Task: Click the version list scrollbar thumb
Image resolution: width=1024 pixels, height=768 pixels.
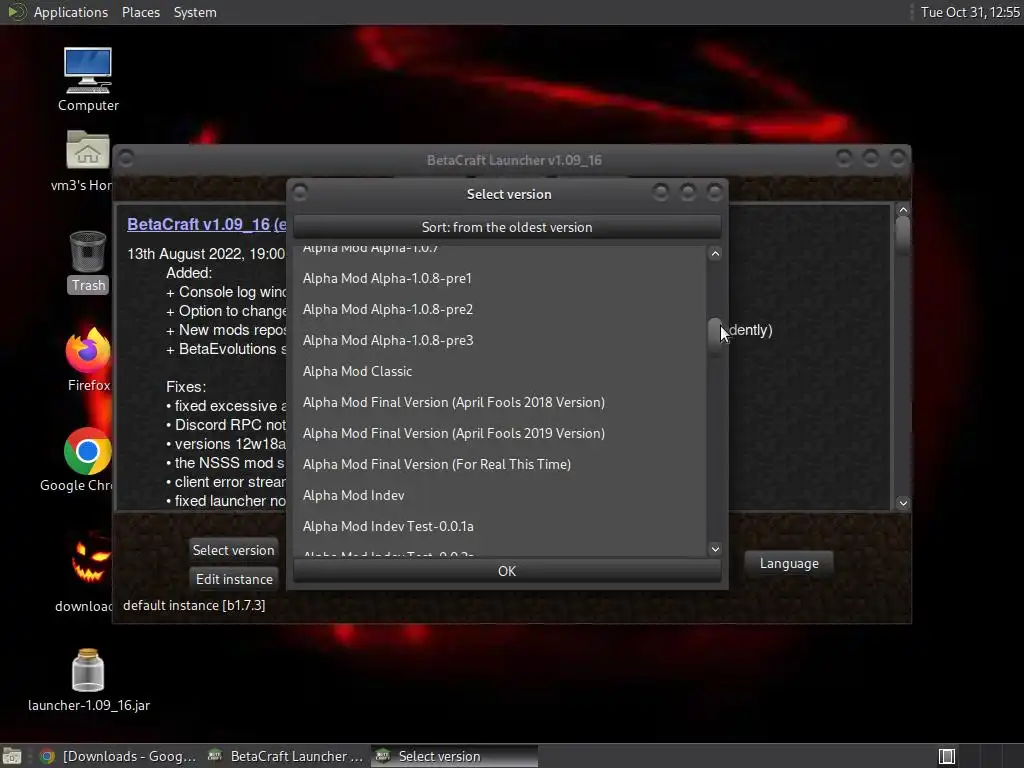Action: click(x=715, y=338)
